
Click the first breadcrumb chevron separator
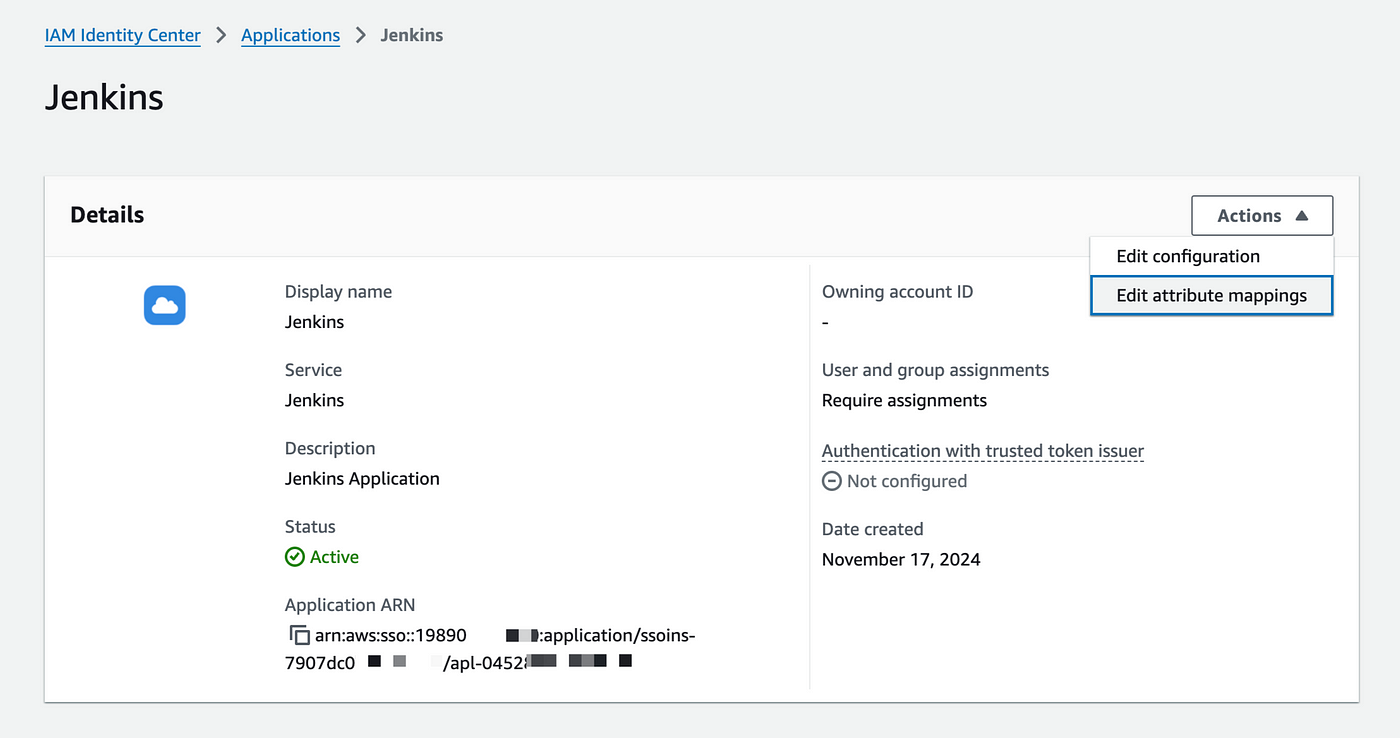[x=221, y=35]
